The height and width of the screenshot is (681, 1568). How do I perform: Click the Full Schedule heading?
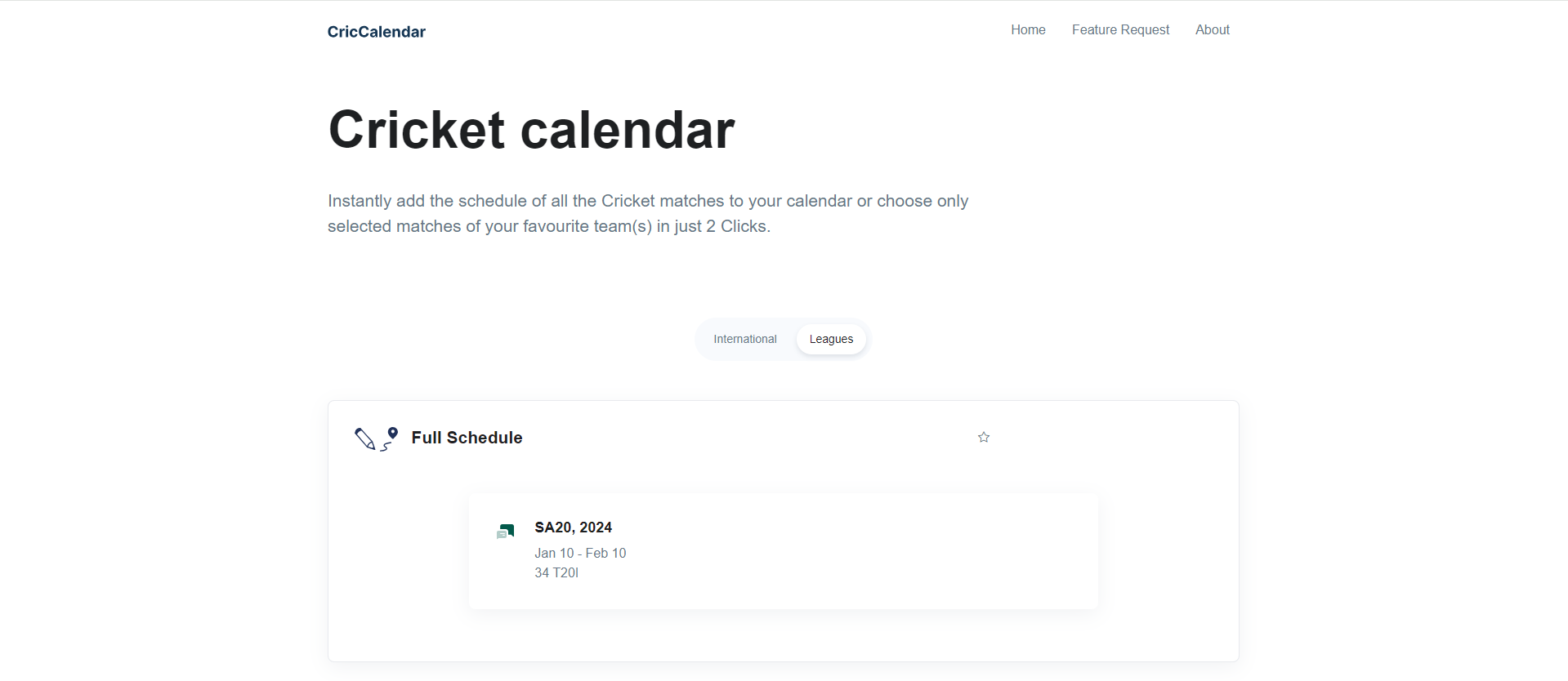pos(467,438)
